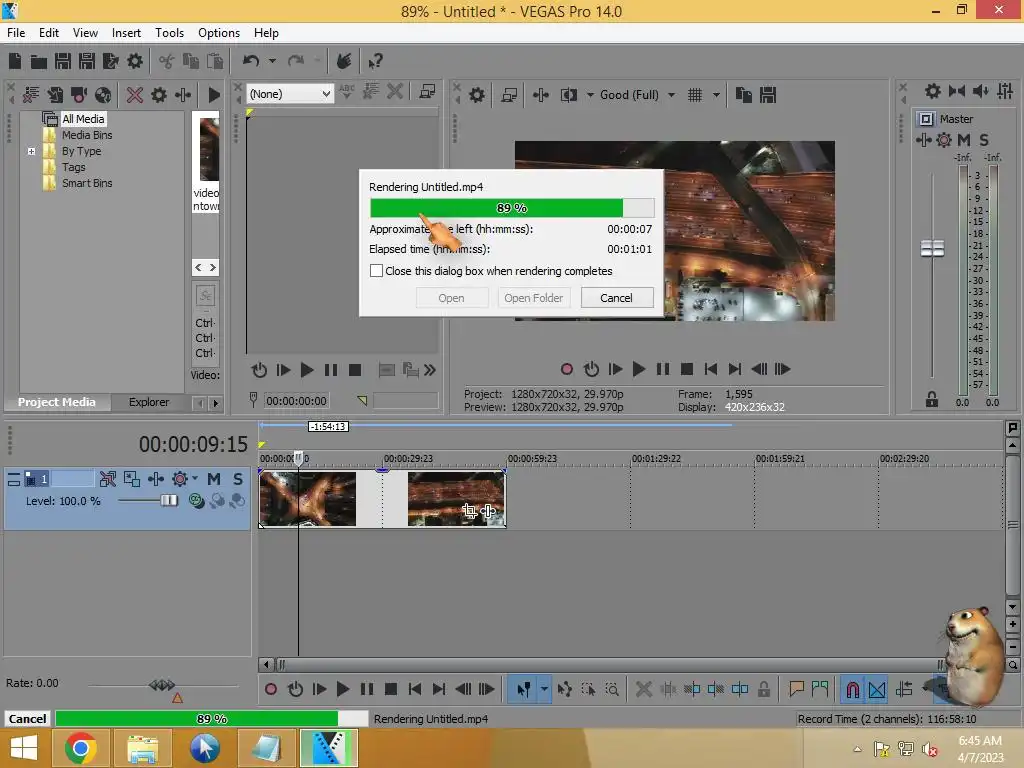Open the Edit menu
This screenshot has width=1024, height=768.
pyautogui.click(x=49, y=33)
